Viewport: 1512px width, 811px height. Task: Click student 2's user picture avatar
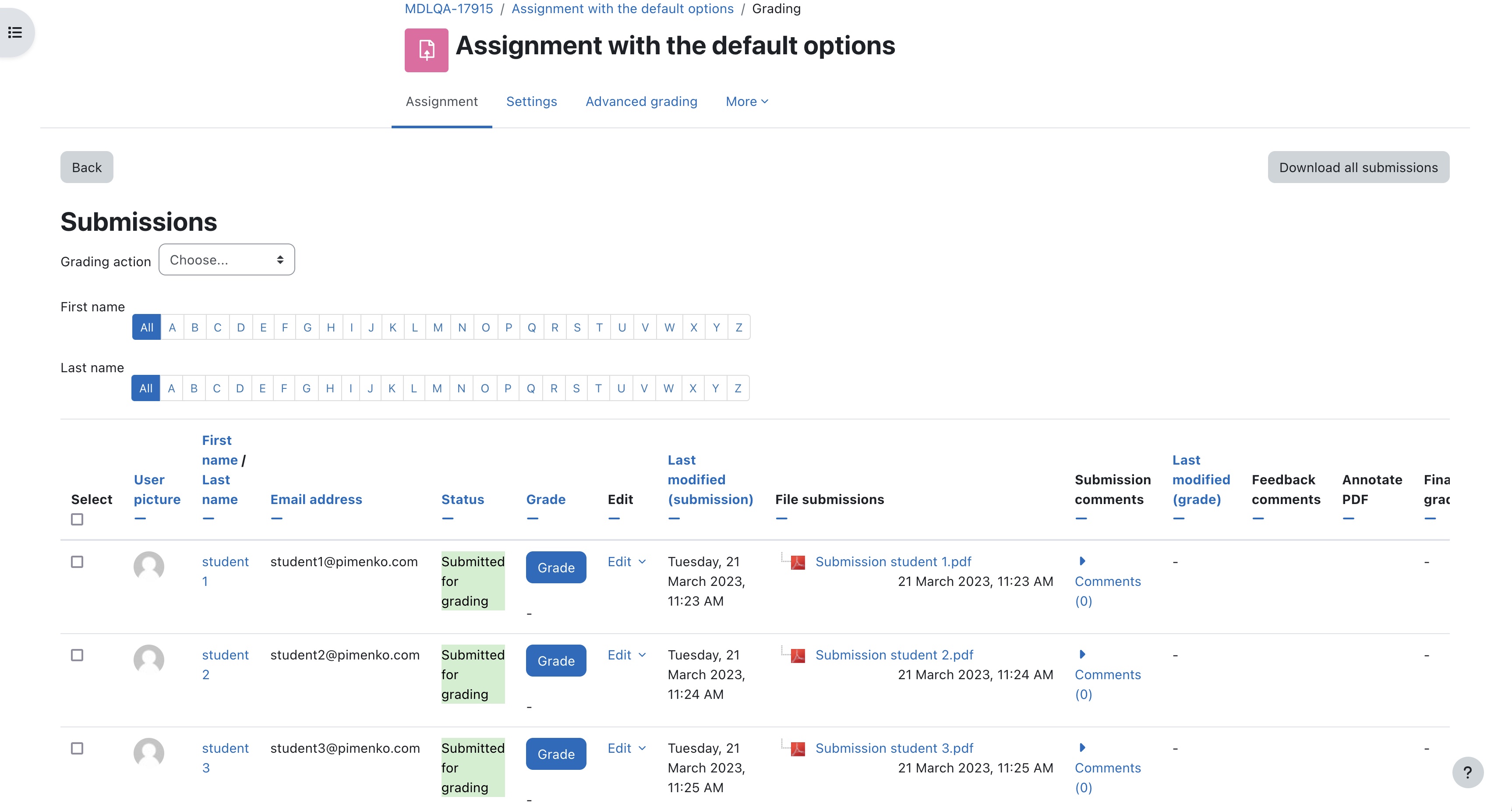148,659
